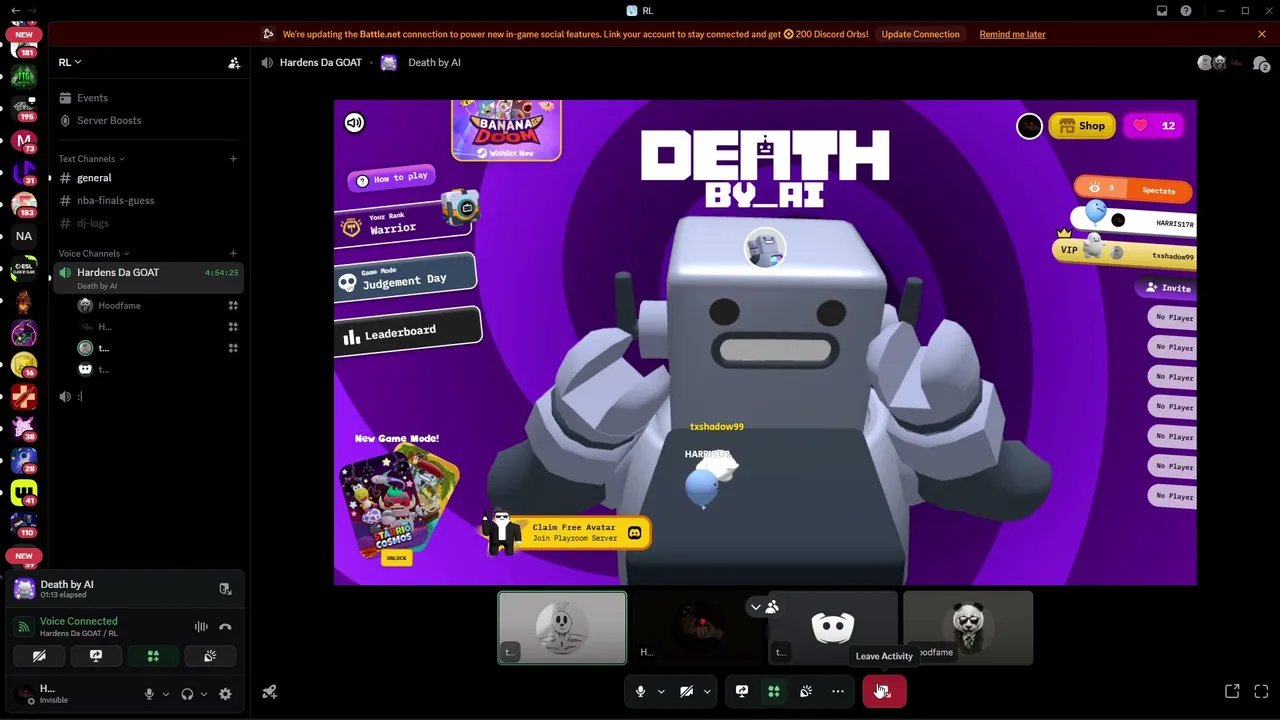Toggle noise suppression in voice panel
Screen dimensions: 1280x720
tap(201, 627)
